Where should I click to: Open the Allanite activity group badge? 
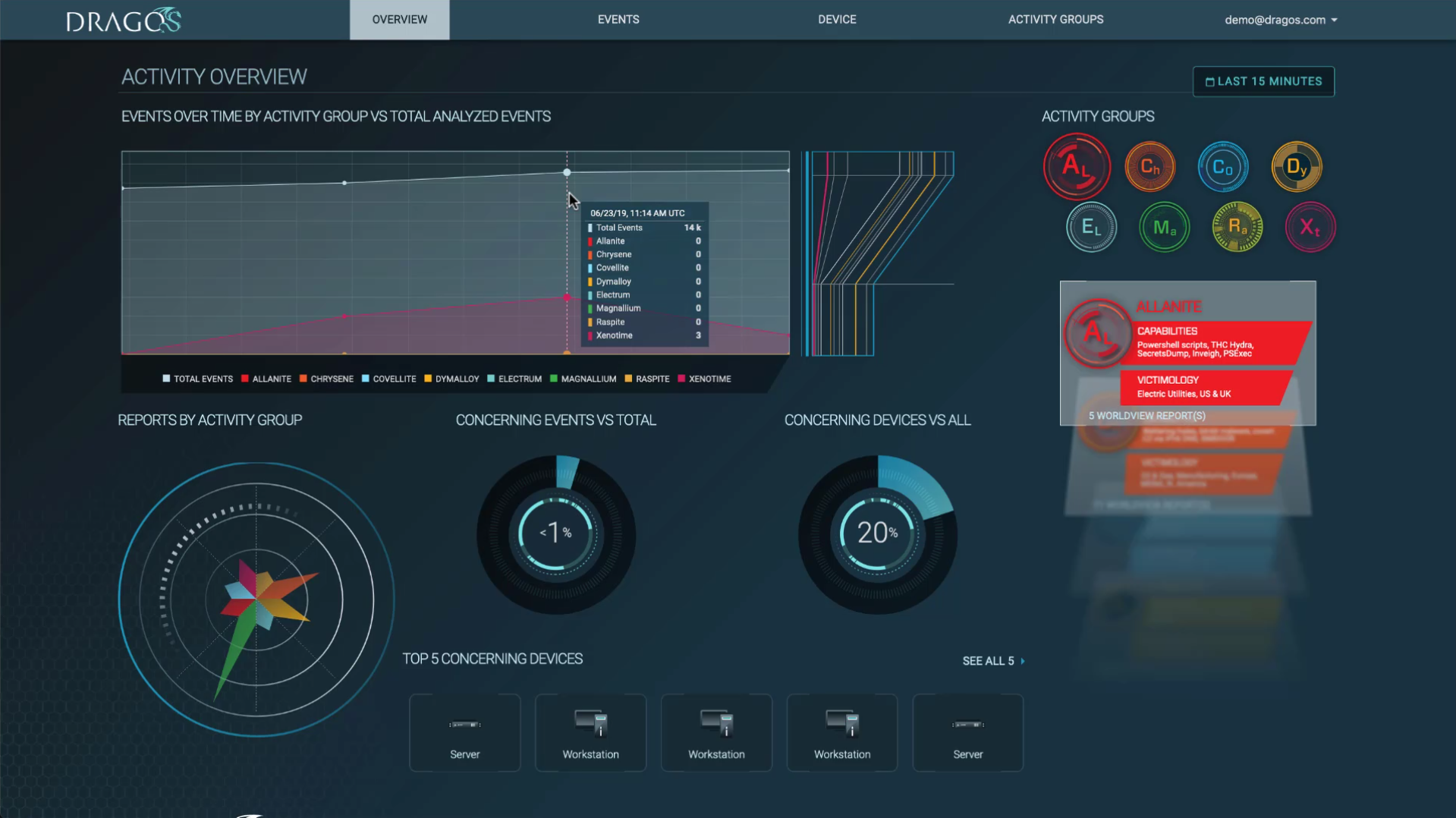[1076, 166]
